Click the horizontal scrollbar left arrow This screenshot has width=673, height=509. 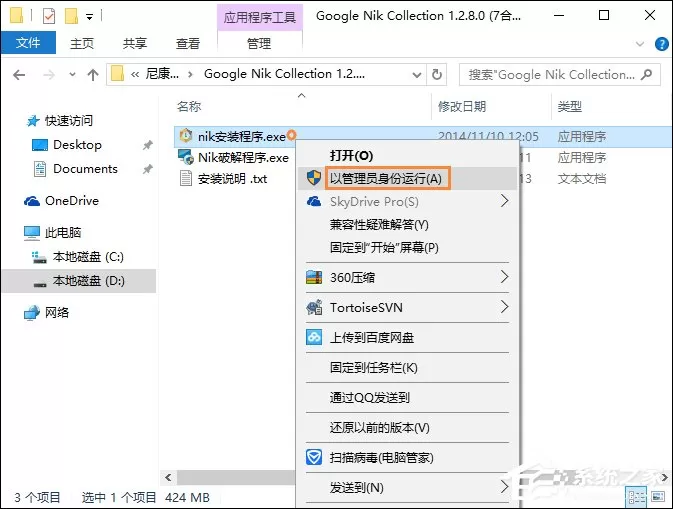tap(168, 477)
